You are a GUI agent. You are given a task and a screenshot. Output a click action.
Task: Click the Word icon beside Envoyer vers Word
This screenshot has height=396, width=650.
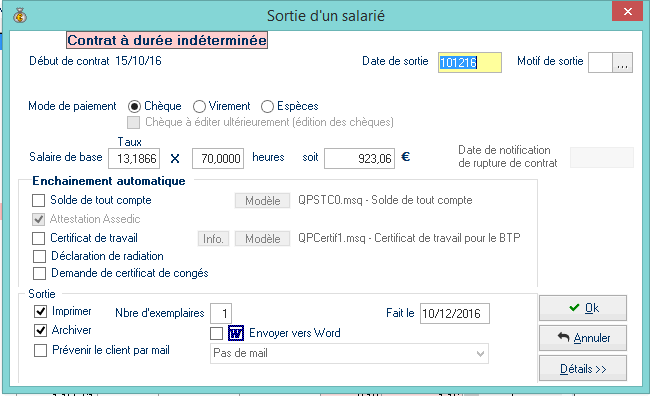pyautogui.click(x=236, y=333)
